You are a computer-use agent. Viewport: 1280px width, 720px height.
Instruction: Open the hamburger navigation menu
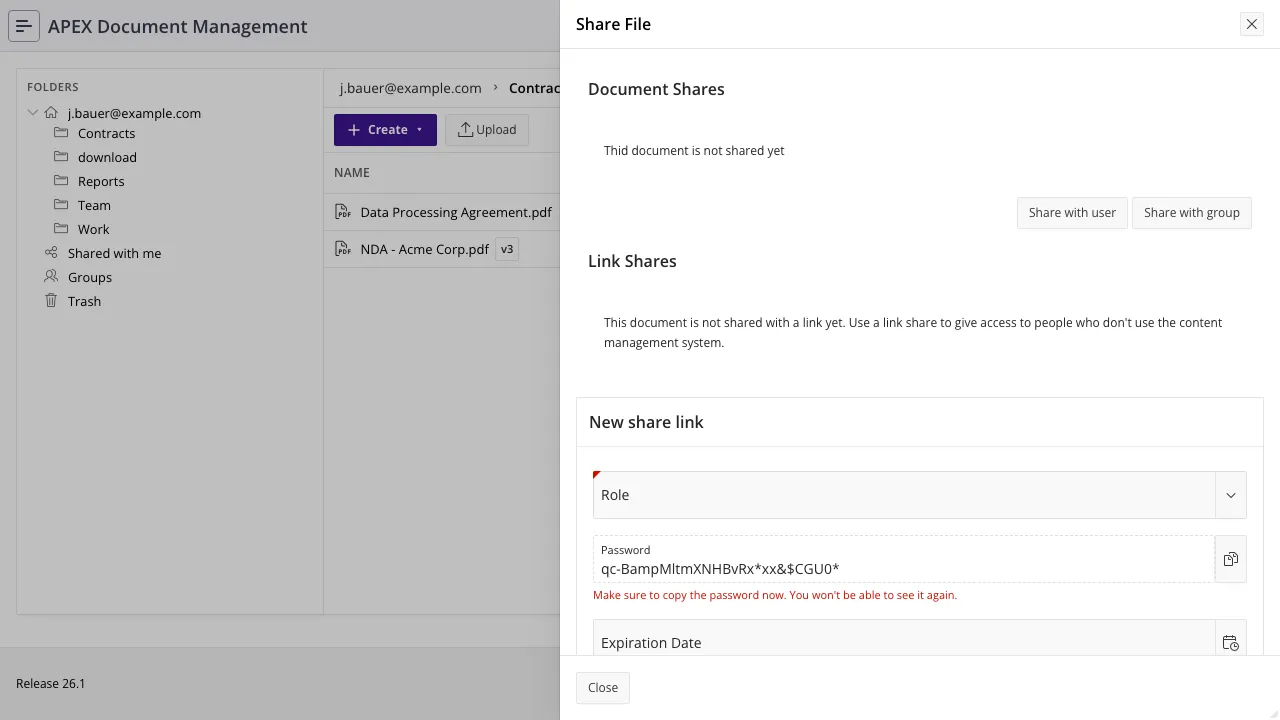24,26
